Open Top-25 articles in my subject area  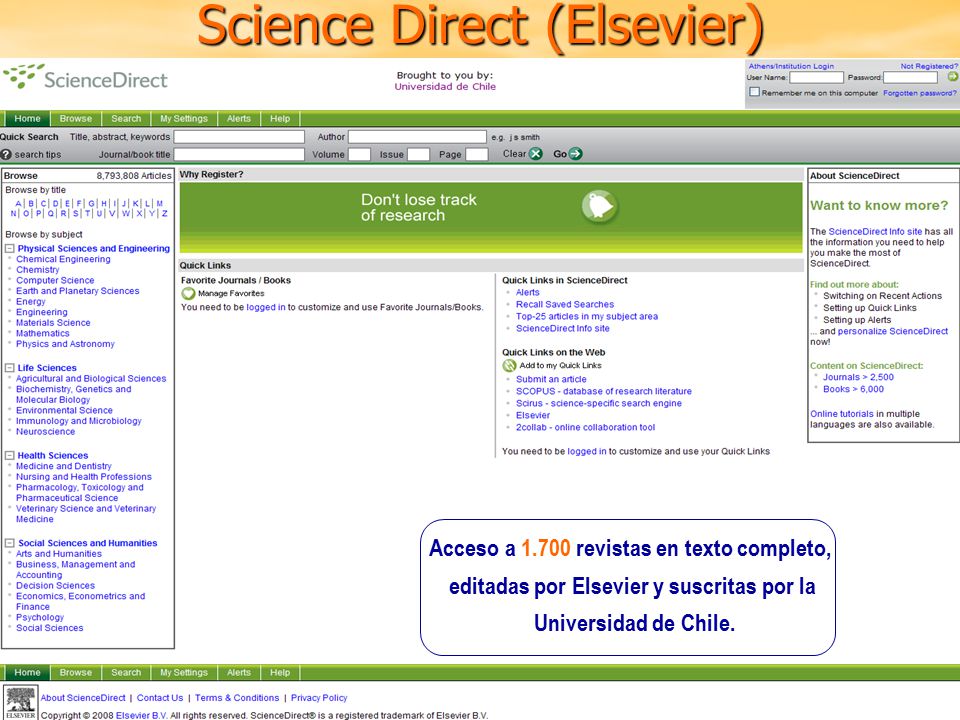point(587,317)
